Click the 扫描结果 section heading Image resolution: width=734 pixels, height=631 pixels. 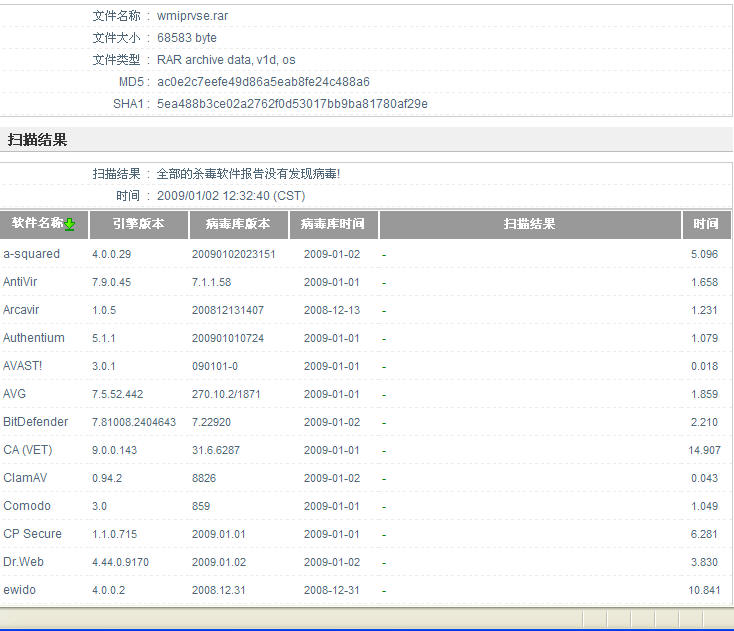(x=37, y=139)
